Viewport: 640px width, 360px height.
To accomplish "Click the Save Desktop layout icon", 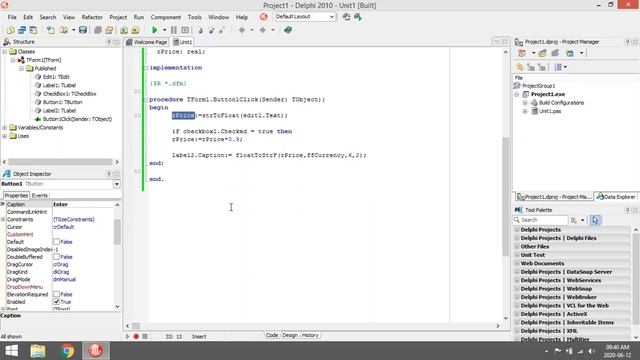I will (x=347, y=17).
